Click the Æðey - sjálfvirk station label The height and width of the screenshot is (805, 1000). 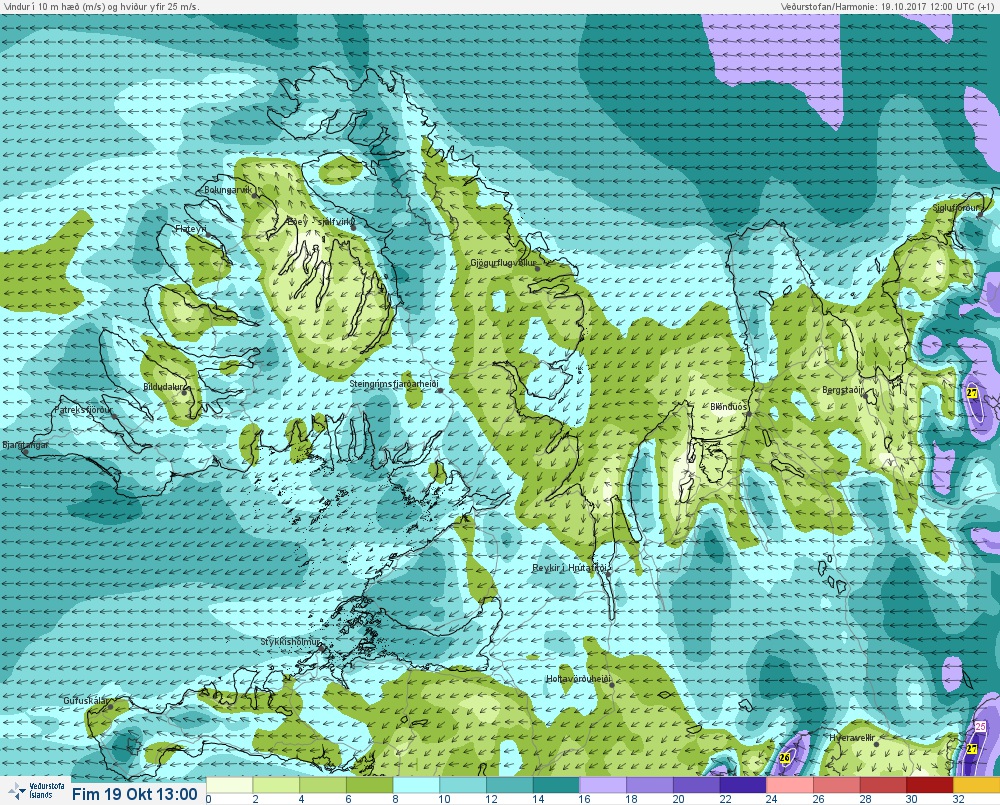(x=320, y=221)
